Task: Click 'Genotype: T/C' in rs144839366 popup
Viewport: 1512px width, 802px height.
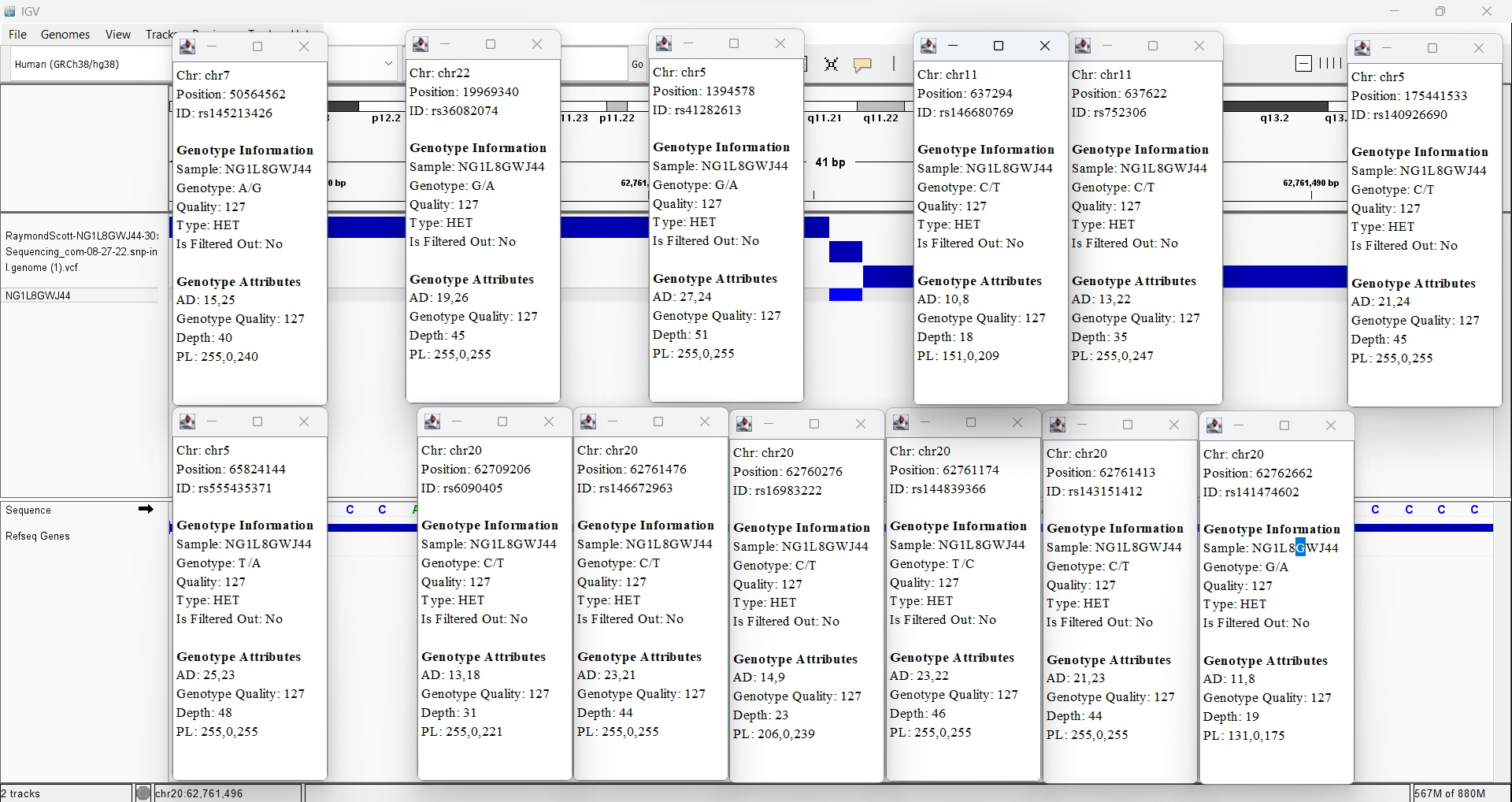Action: pyautogui.click(x=932, y=563)
